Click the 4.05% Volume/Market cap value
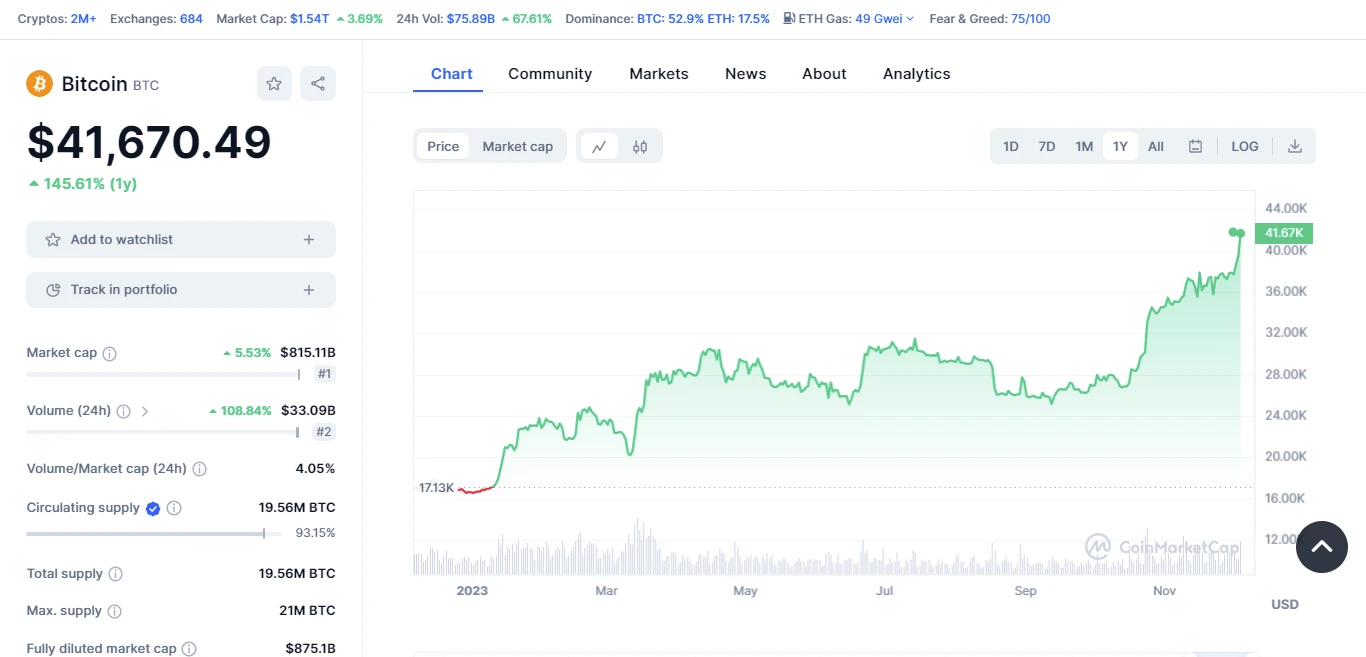 coord(315,469)
